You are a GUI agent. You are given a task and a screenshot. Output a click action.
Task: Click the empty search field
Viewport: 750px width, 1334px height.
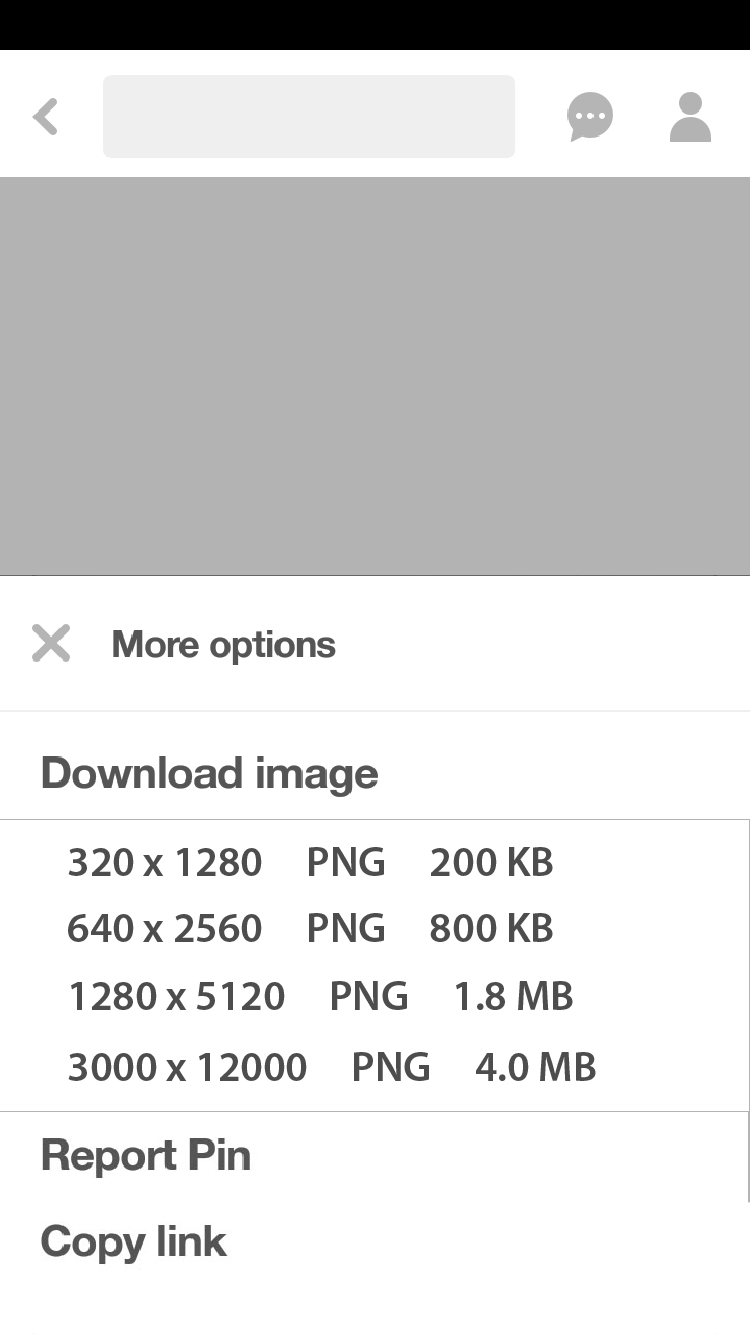[x=309, y=116]
